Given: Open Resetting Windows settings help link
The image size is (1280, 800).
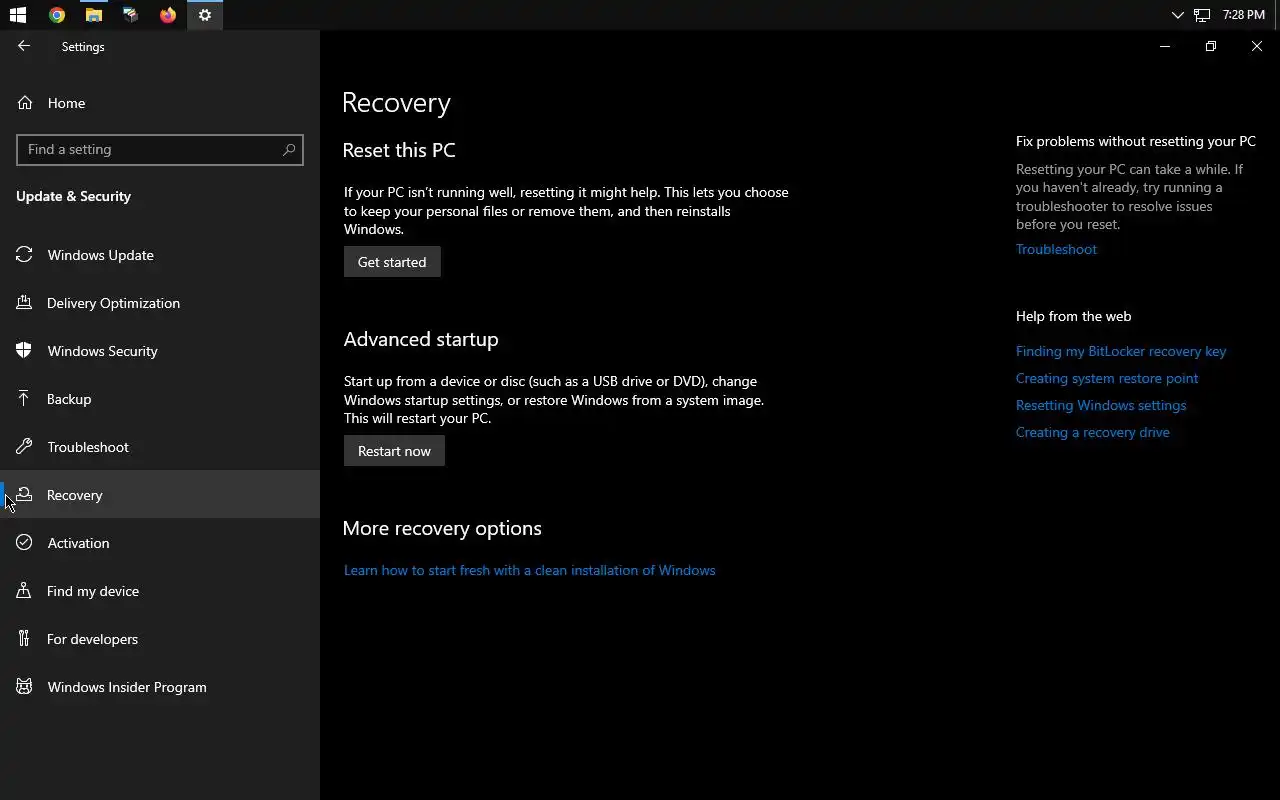Looking at the screenshot, I should pyautogui.click(x=1101, y=405).
